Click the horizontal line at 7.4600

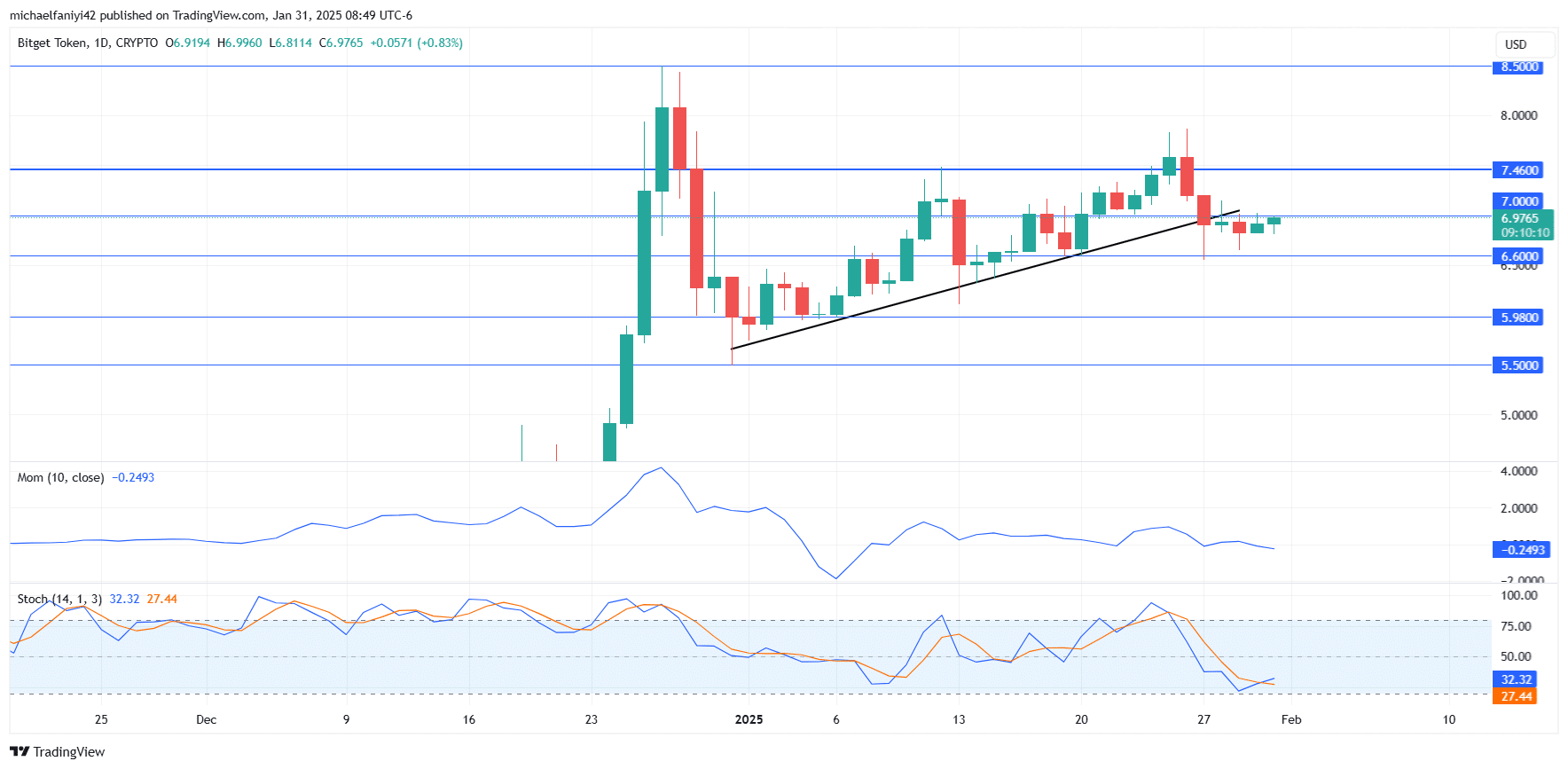click(750, 169)
